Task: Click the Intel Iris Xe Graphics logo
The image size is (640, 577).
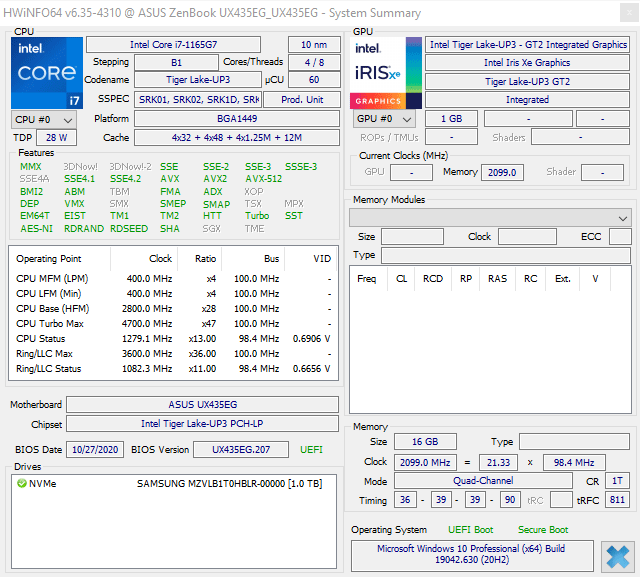Action: tap(384, 73)
